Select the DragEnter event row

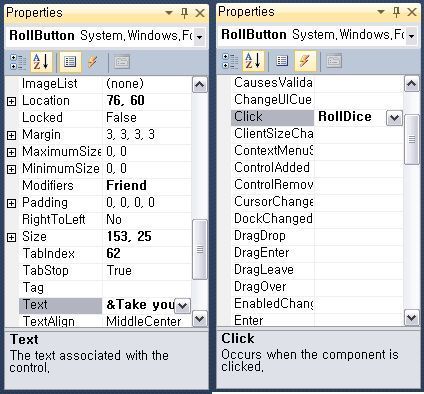317,253
